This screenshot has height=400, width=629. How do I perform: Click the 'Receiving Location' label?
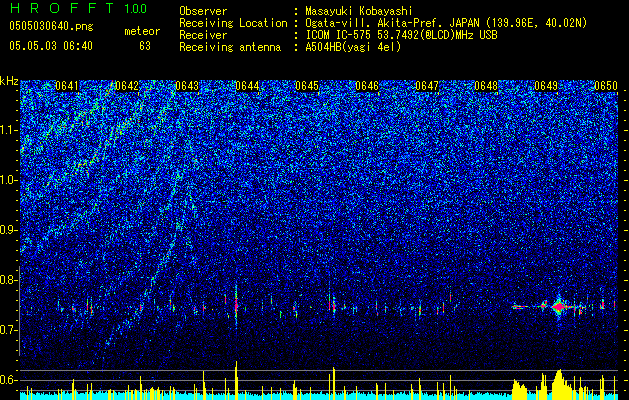[x=233, y=23]
